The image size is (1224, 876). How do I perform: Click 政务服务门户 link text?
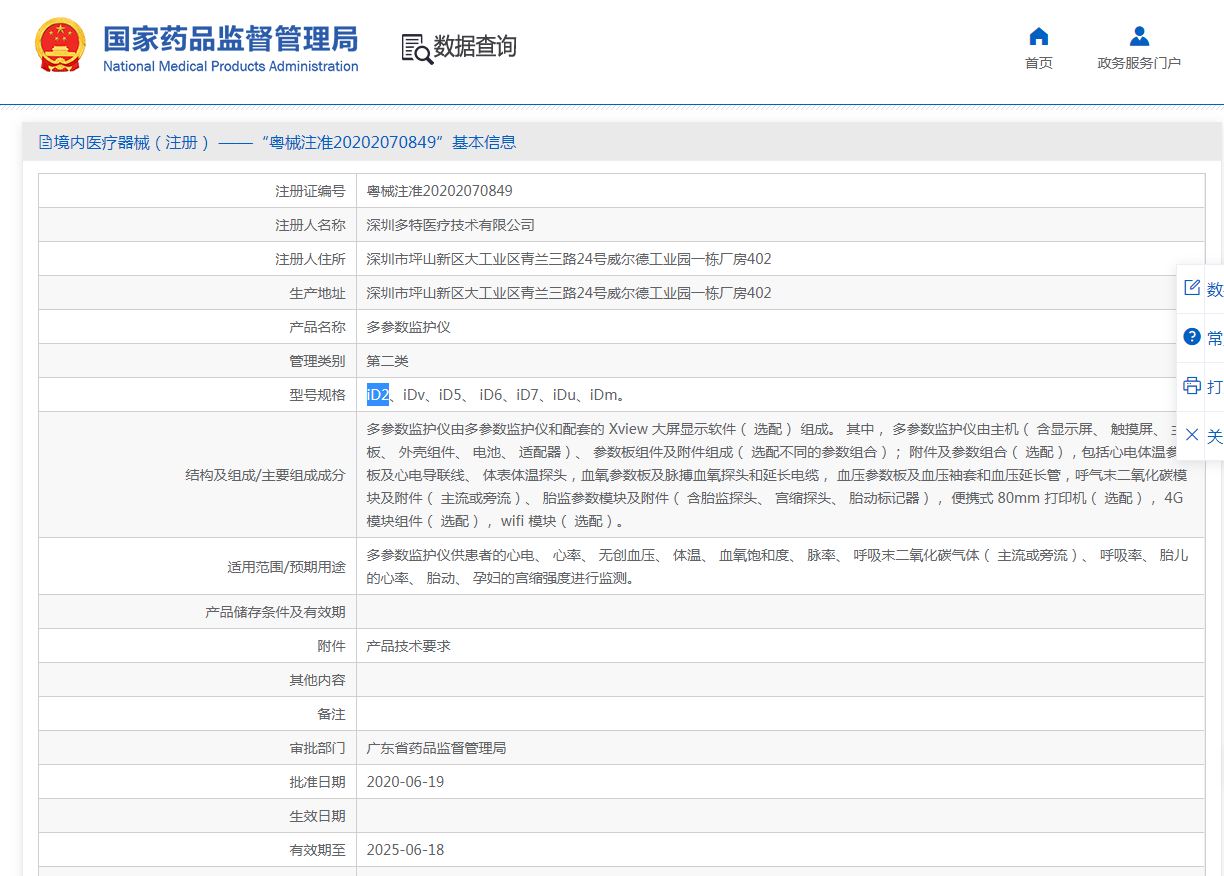1139,63
